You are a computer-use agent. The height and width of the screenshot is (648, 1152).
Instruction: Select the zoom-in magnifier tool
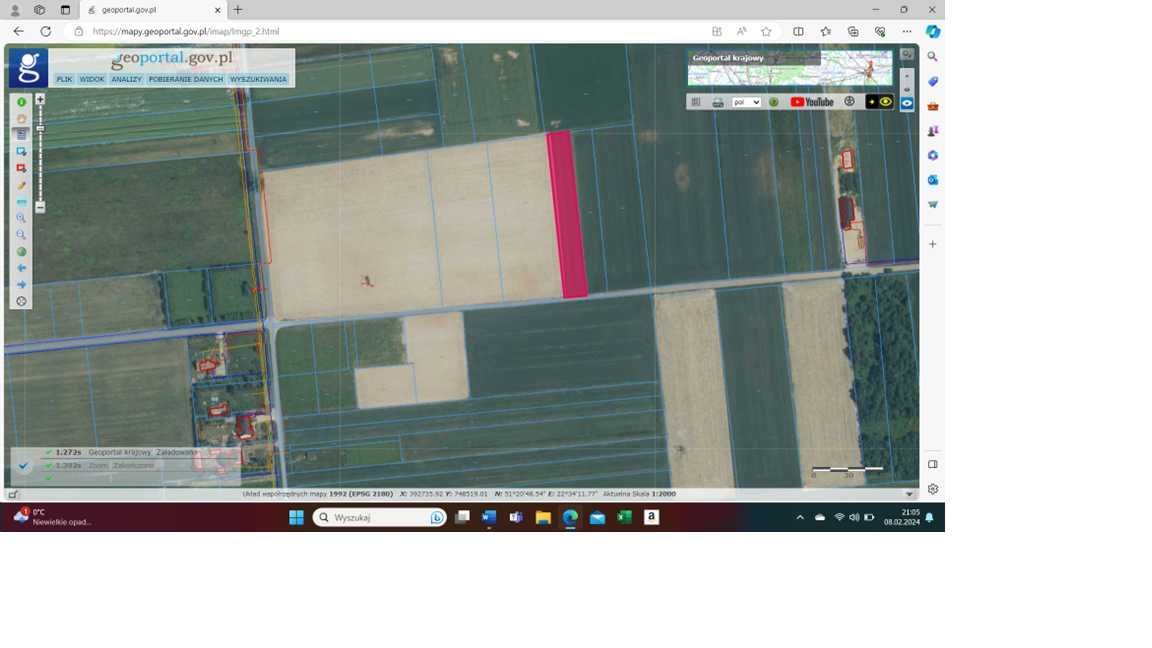pos(21,218)
